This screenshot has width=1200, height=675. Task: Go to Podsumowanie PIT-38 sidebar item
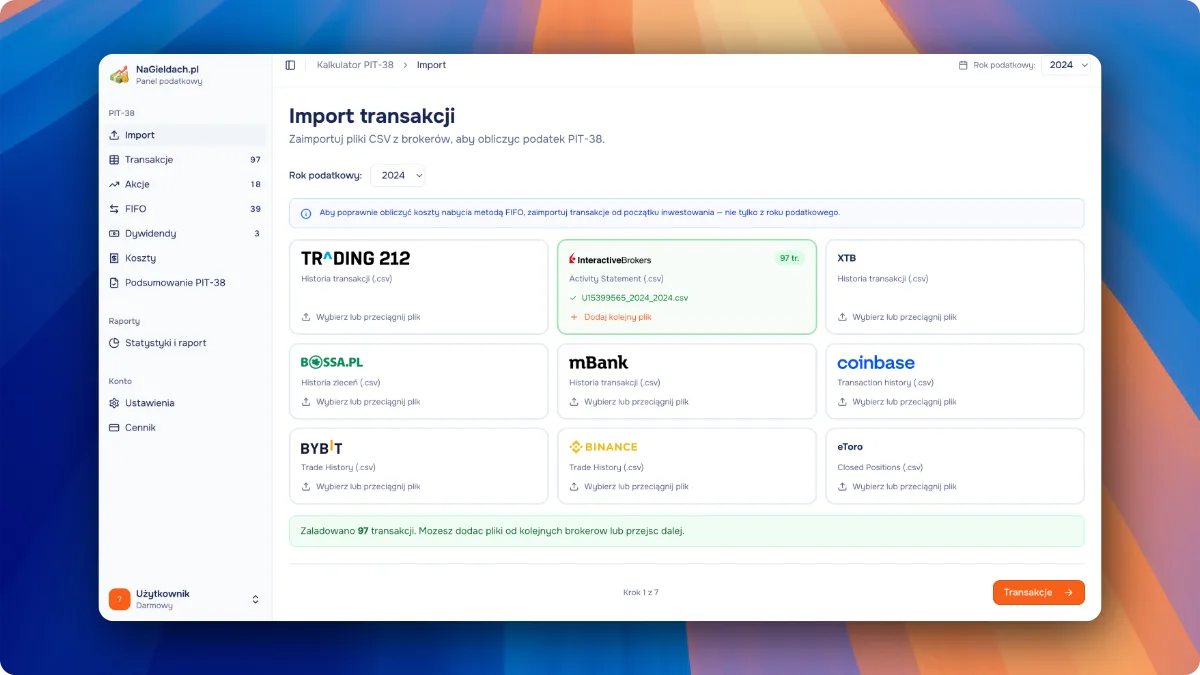click(175, 283)
